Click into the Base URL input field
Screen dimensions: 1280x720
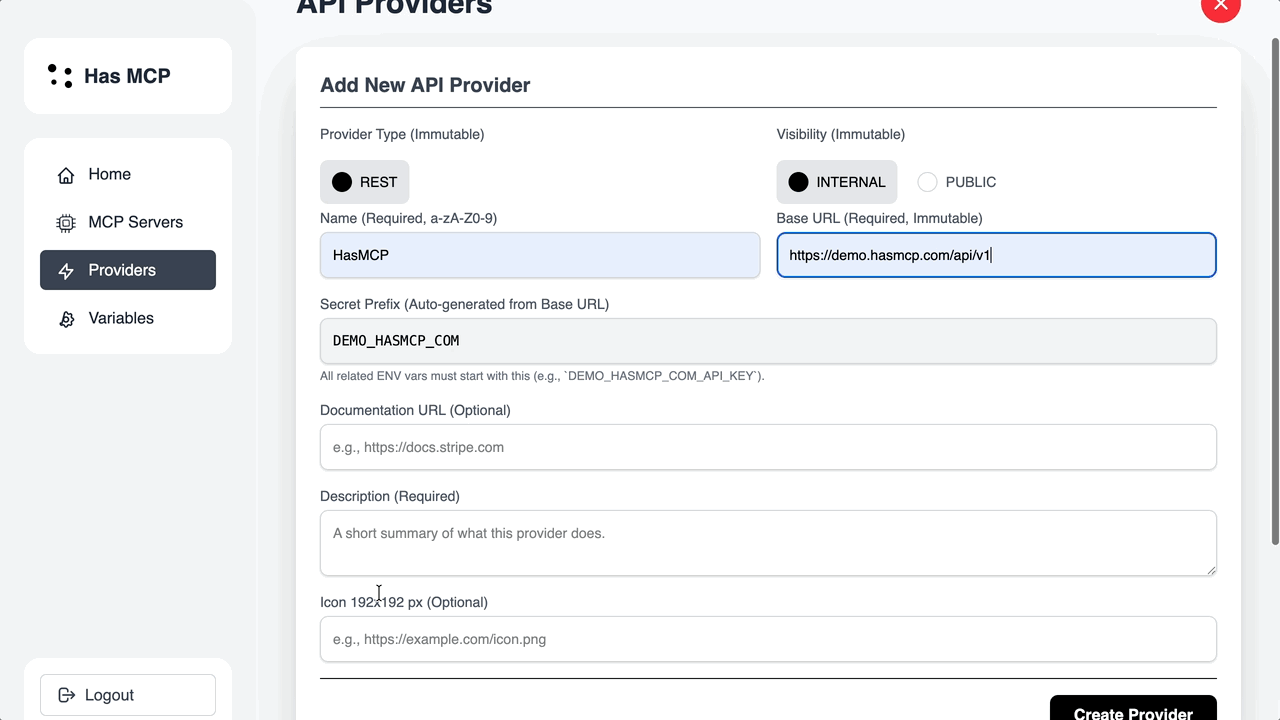997,255
